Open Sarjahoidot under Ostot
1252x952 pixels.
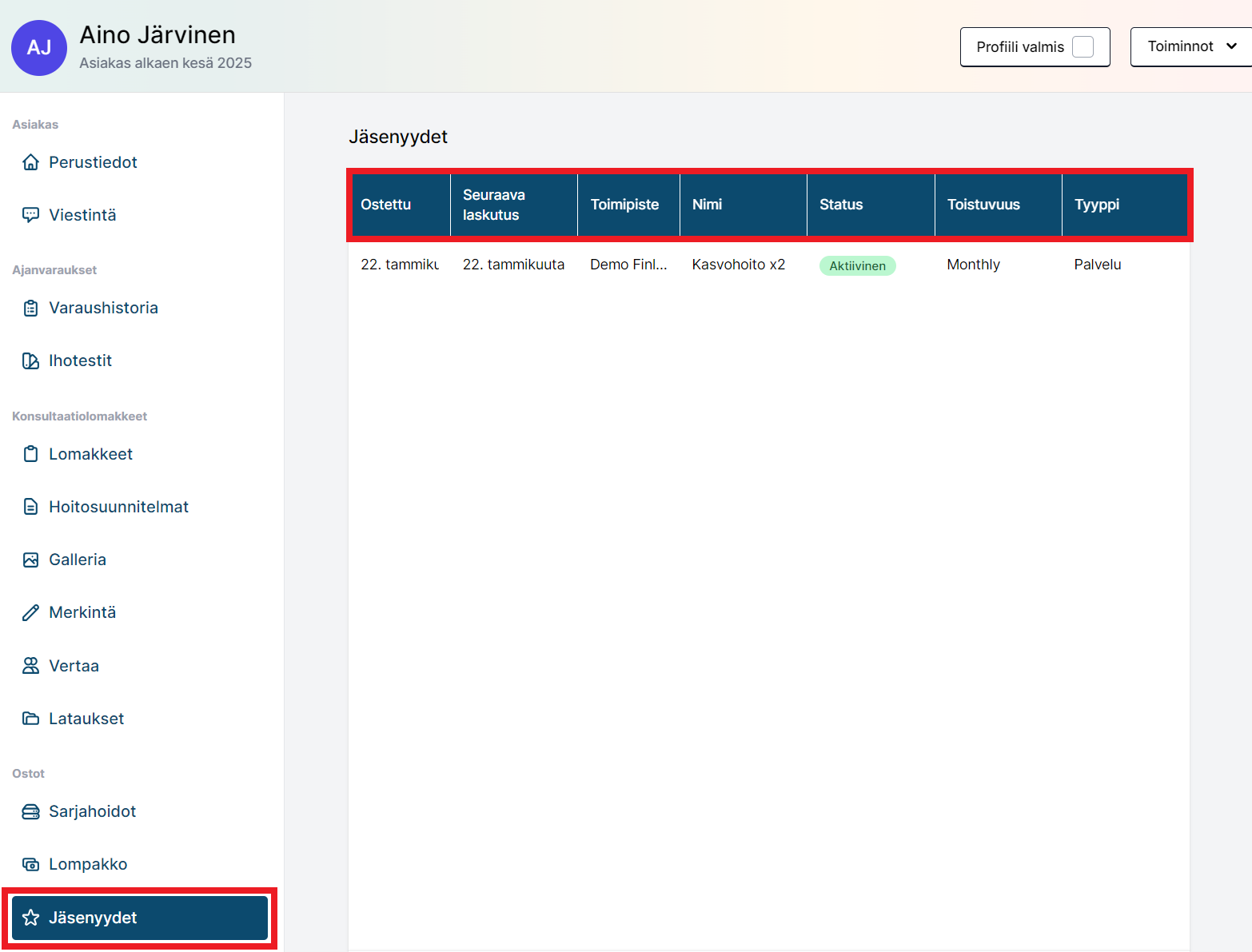tap(92, 811)
